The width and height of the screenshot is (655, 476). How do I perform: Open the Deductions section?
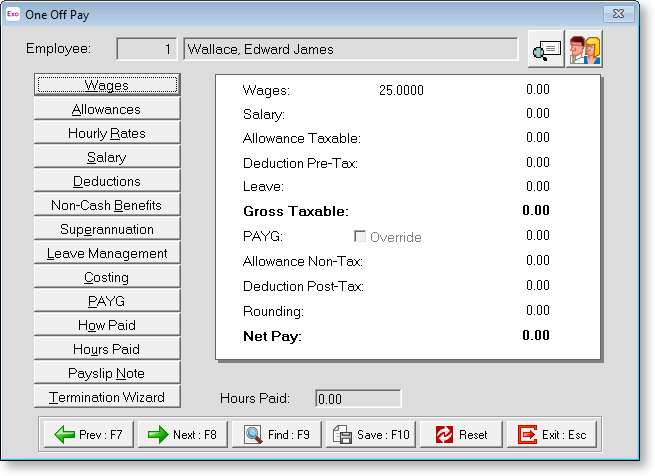pos(106,181)
